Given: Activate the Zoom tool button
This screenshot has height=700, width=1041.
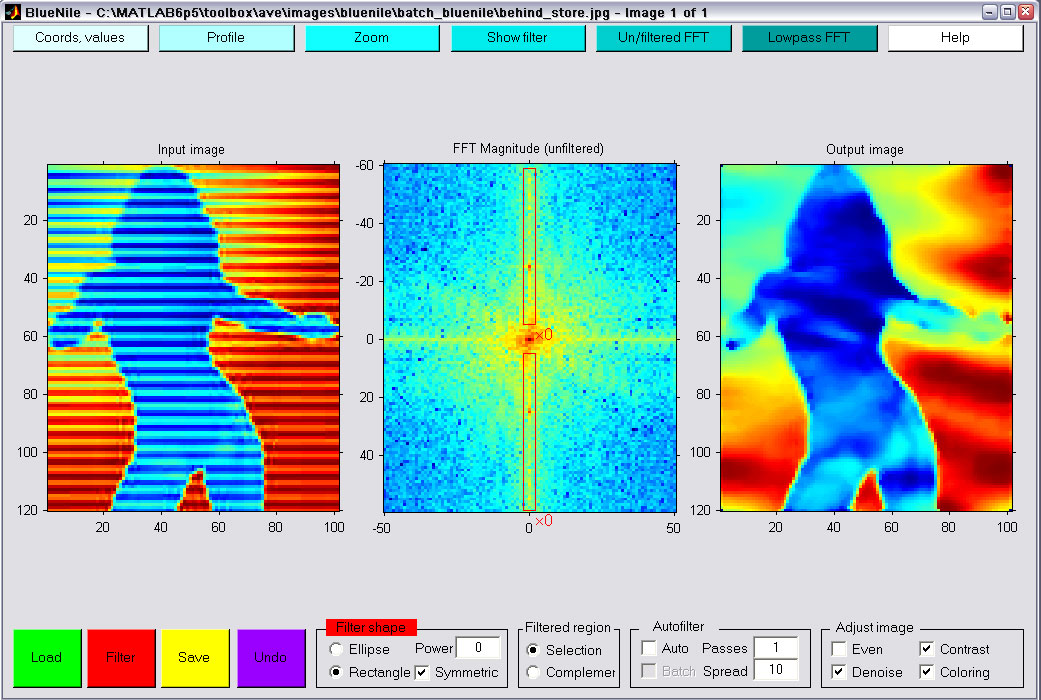Looking at the screenshot, I should pos(372,38).
